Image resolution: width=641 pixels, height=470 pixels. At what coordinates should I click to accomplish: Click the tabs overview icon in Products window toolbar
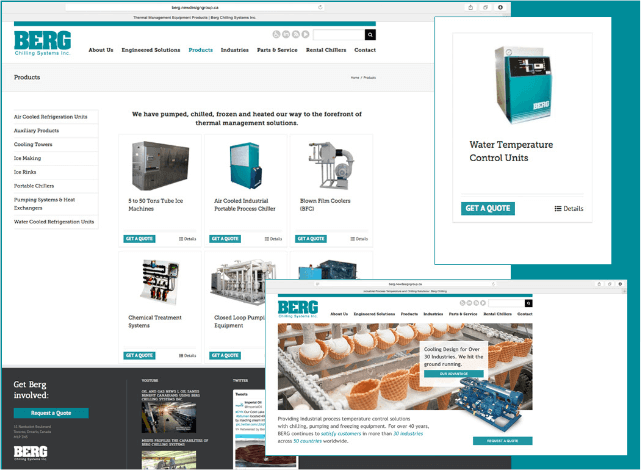coord(485,7)
